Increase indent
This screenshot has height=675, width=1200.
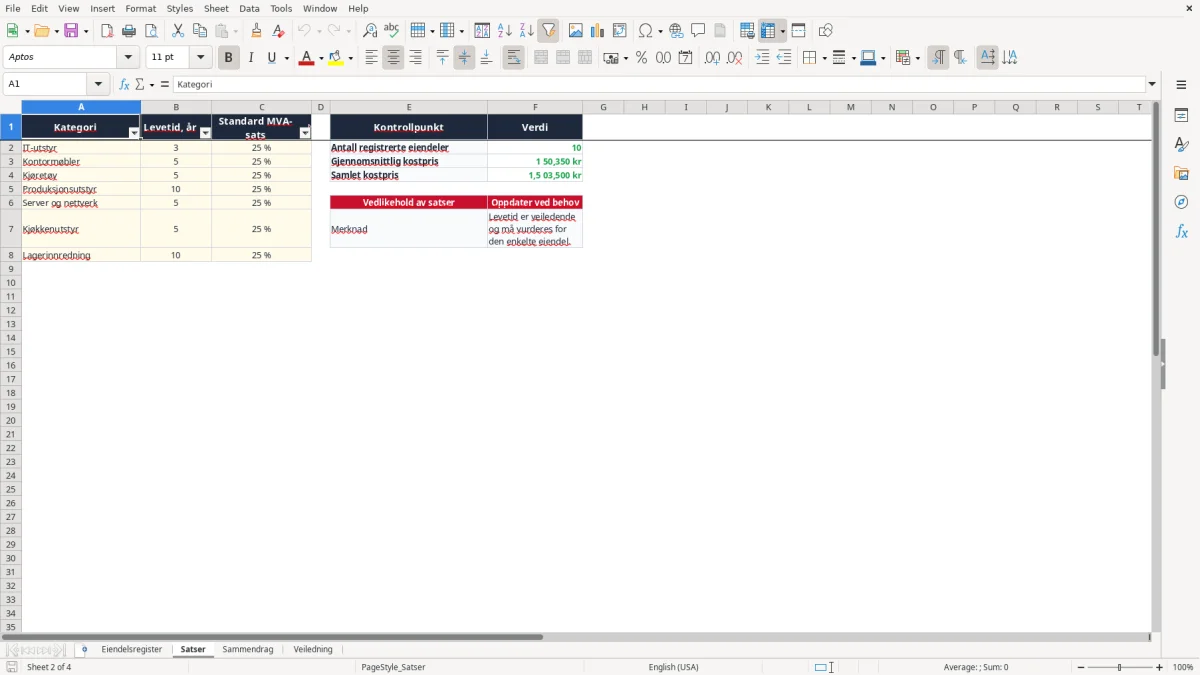coord(762,58)
